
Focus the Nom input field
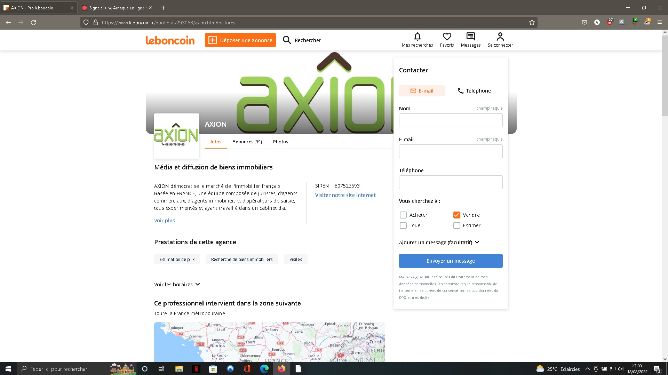pos(451,121)
